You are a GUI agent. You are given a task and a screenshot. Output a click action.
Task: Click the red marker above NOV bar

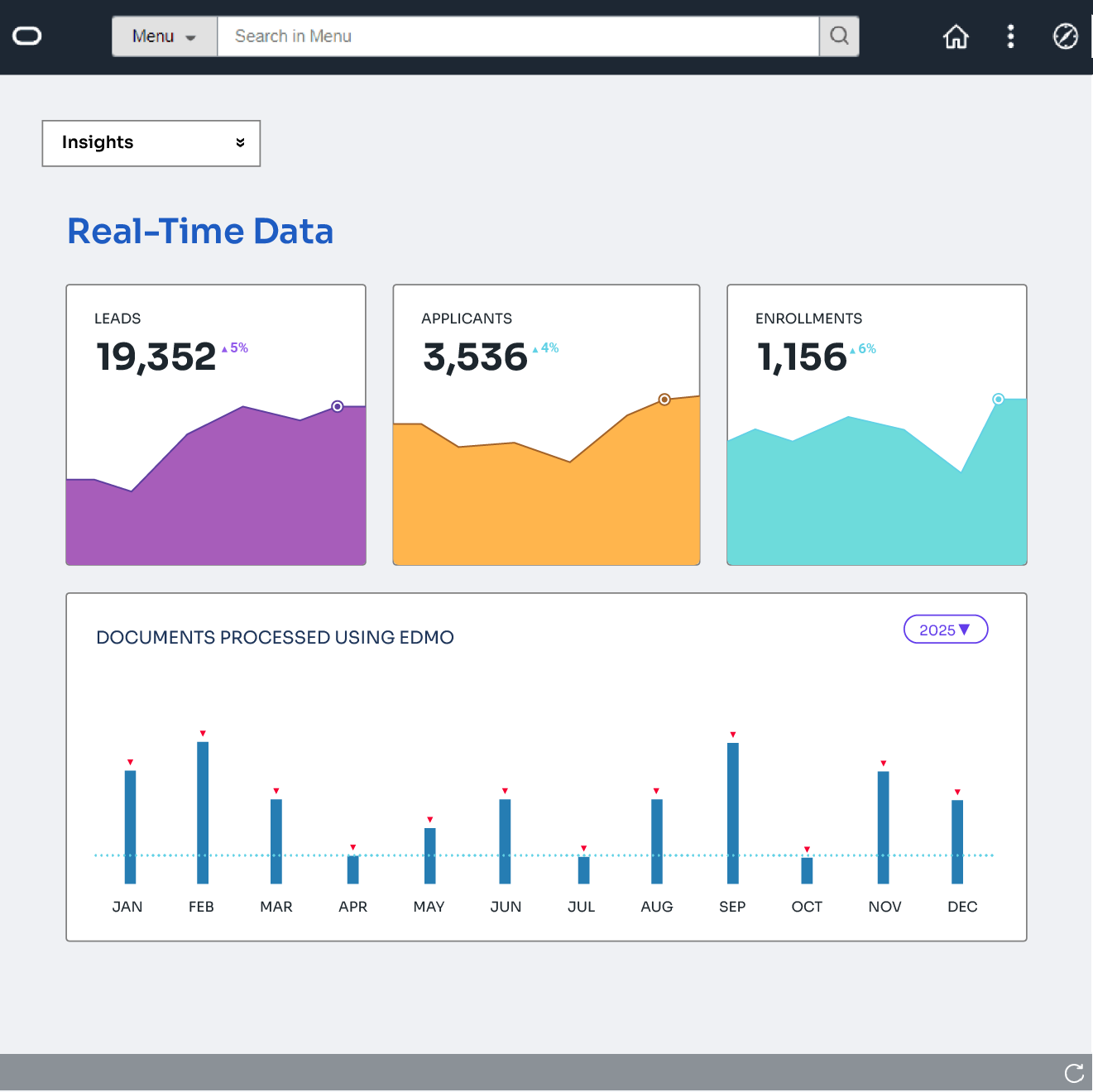pos(884,763)
